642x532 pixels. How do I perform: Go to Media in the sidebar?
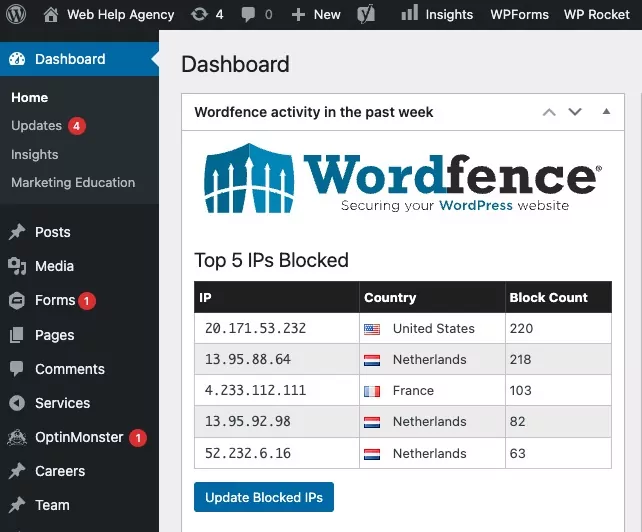click(54, 266)
